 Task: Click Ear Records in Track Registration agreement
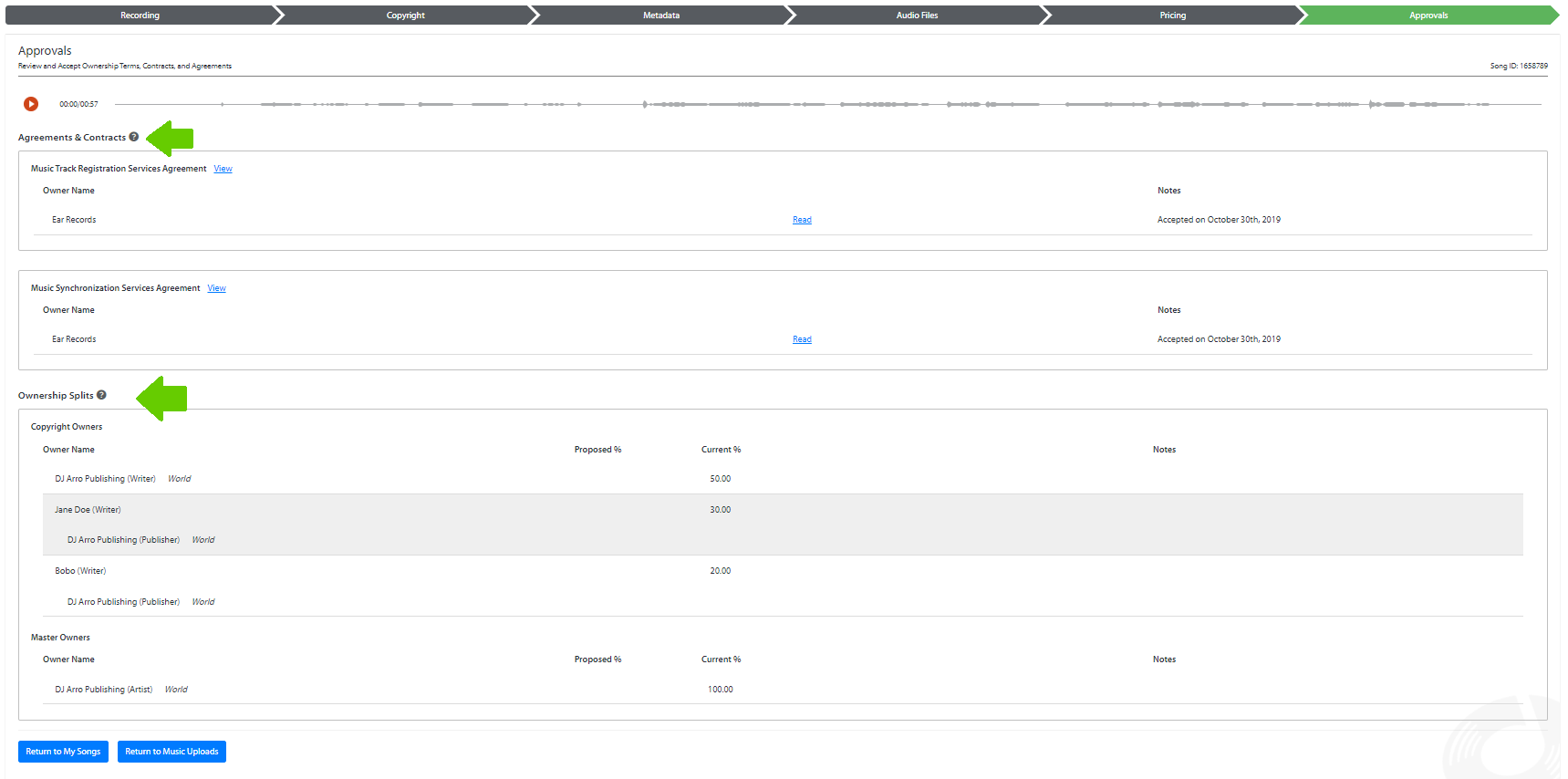74,220
